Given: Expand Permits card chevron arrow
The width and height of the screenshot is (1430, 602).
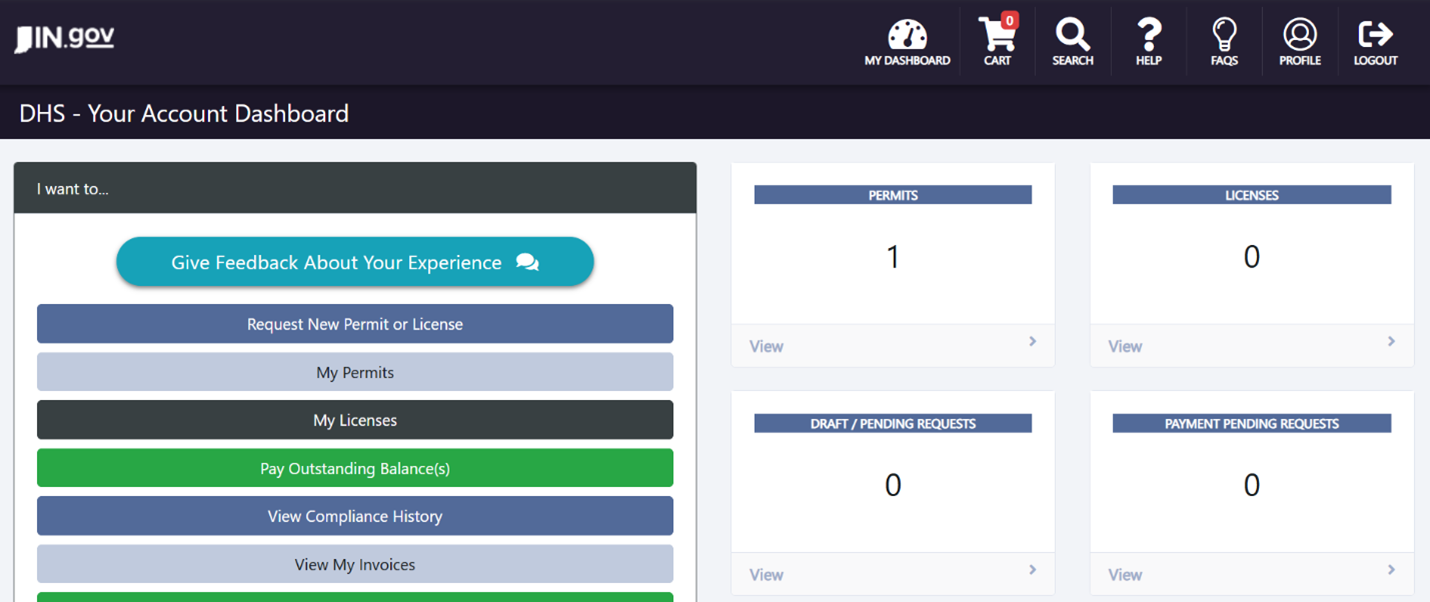Looking at the screenshot, I should [1033, 341].
